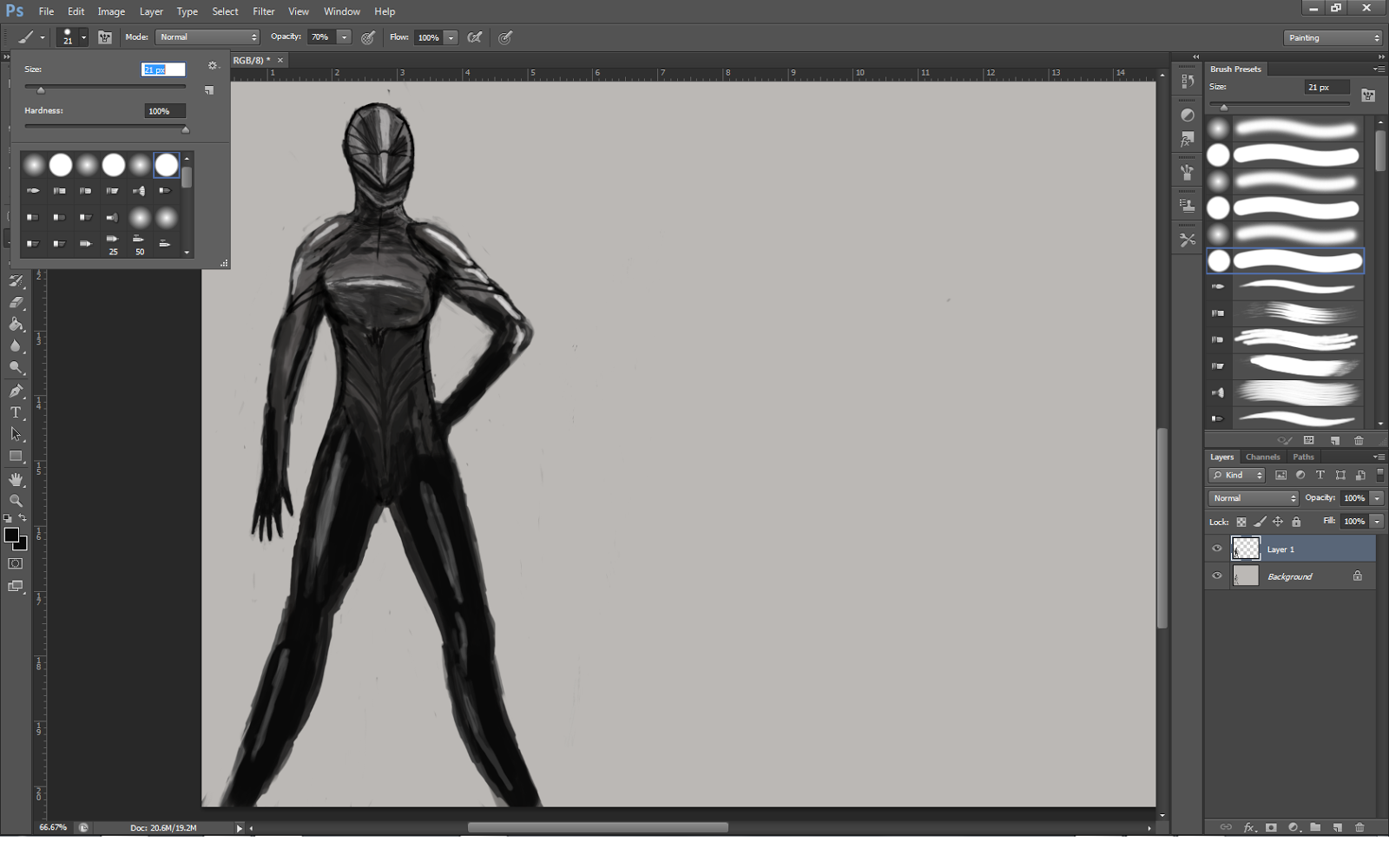Open the Clone Source panel icon
The height and width of the screenshot is (868, 1389).
click(1188, 205)
